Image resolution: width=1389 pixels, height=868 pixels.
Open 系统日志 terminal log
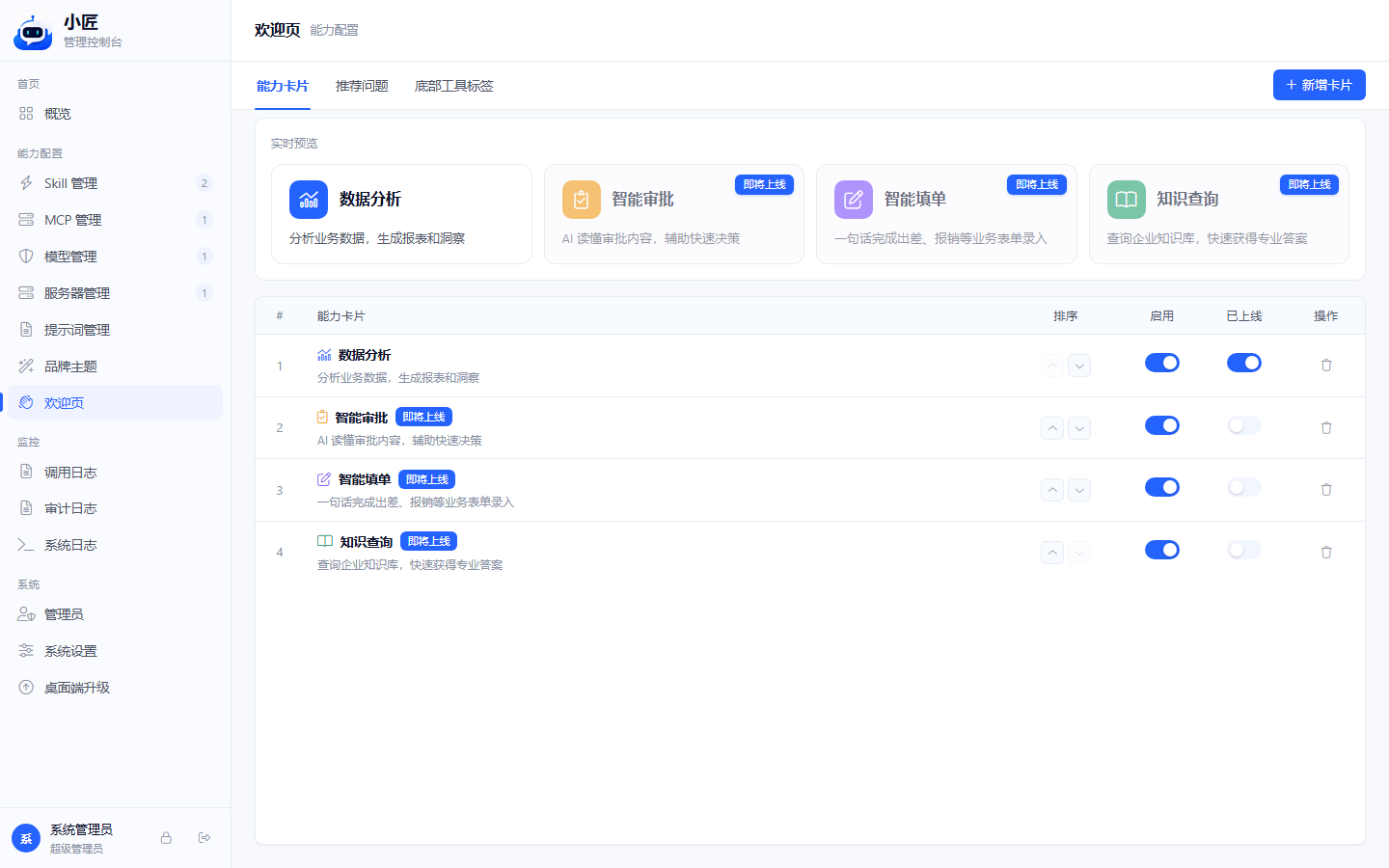point(115,545)
